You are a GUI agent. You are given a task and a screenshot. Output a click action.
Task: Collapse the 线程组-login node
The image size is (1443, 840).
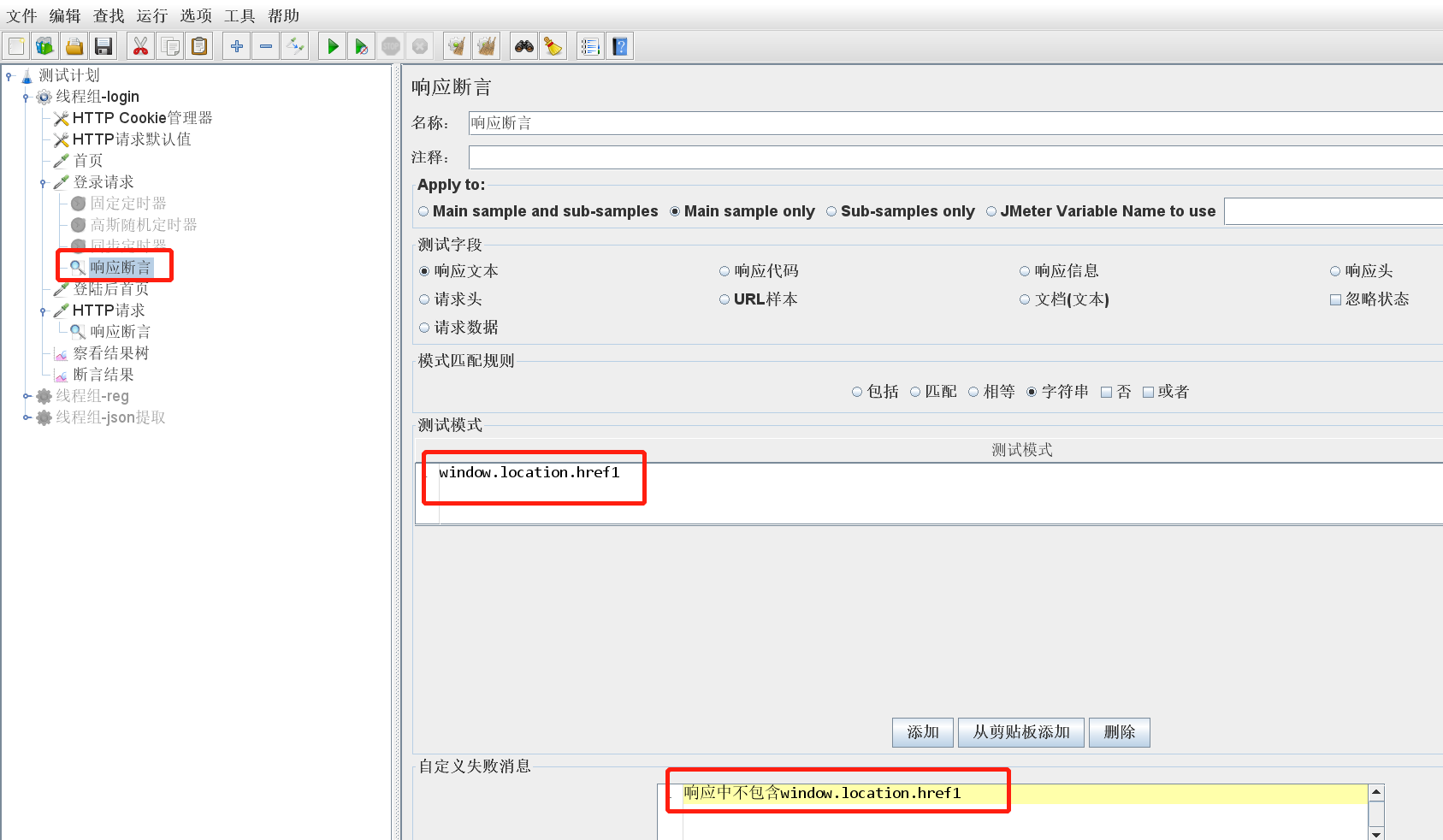(26, 98)
